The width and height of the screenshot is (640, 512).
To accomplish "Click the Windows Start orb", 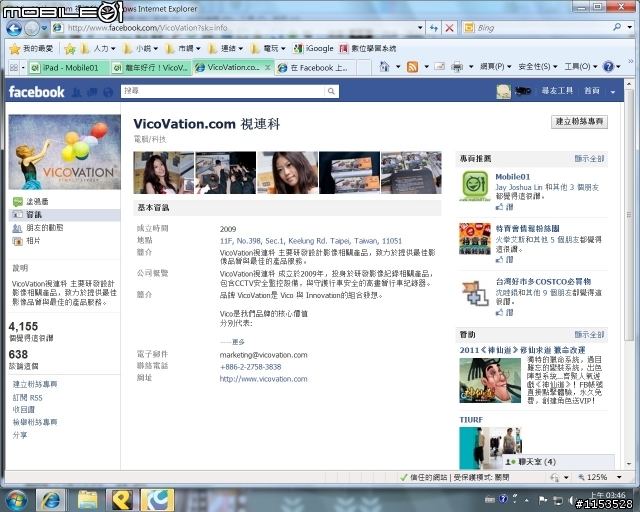I will (x=17, y=500).
